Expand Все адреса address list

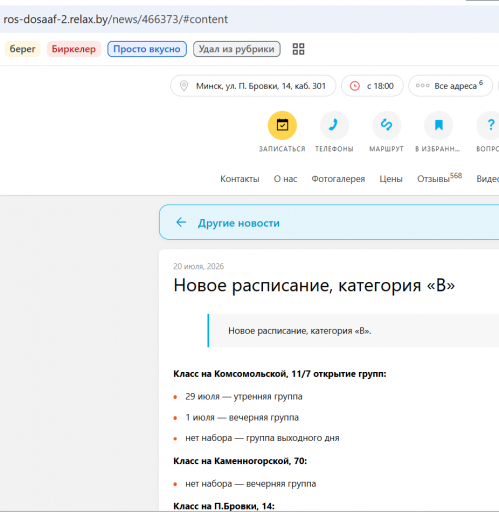(450, 86)
